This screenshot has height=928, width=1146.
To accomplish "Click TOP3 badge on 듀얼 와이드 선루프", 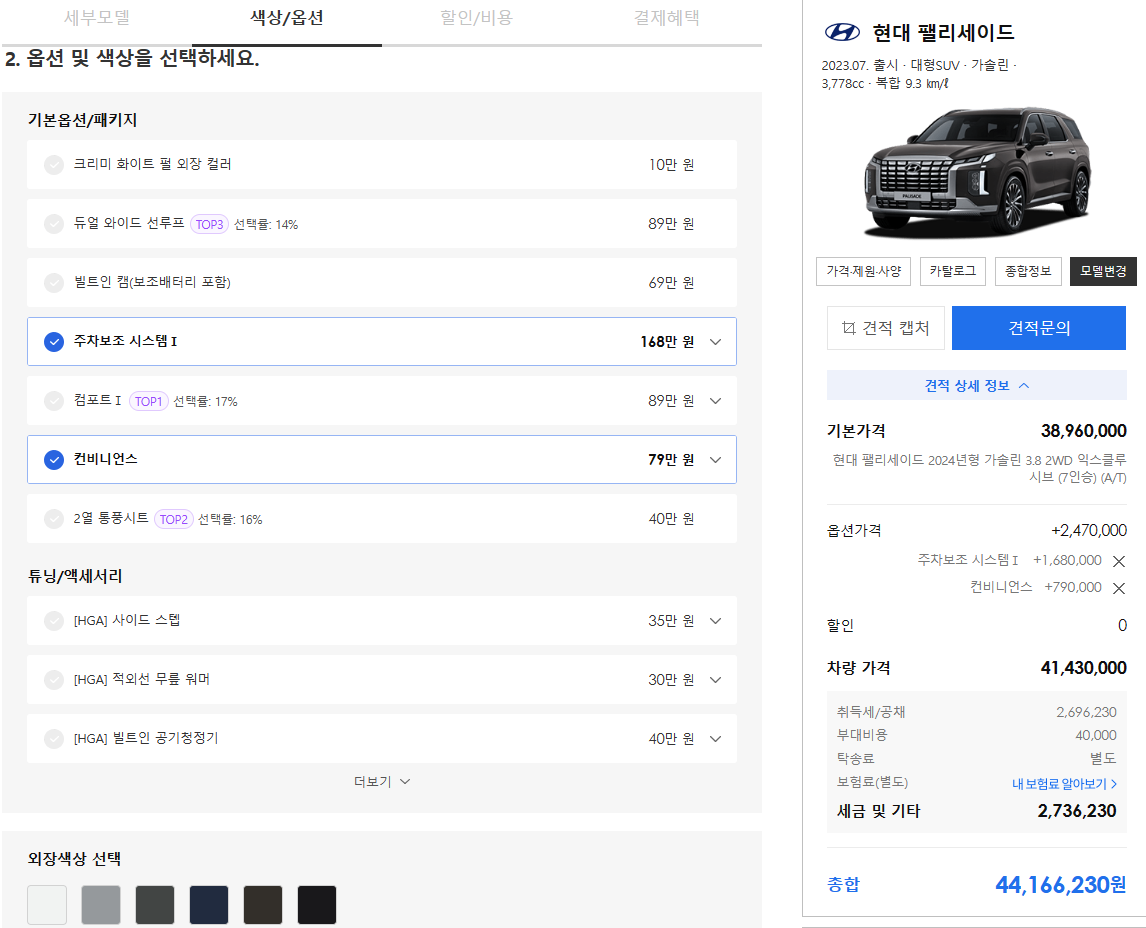I will pos(209,224).
